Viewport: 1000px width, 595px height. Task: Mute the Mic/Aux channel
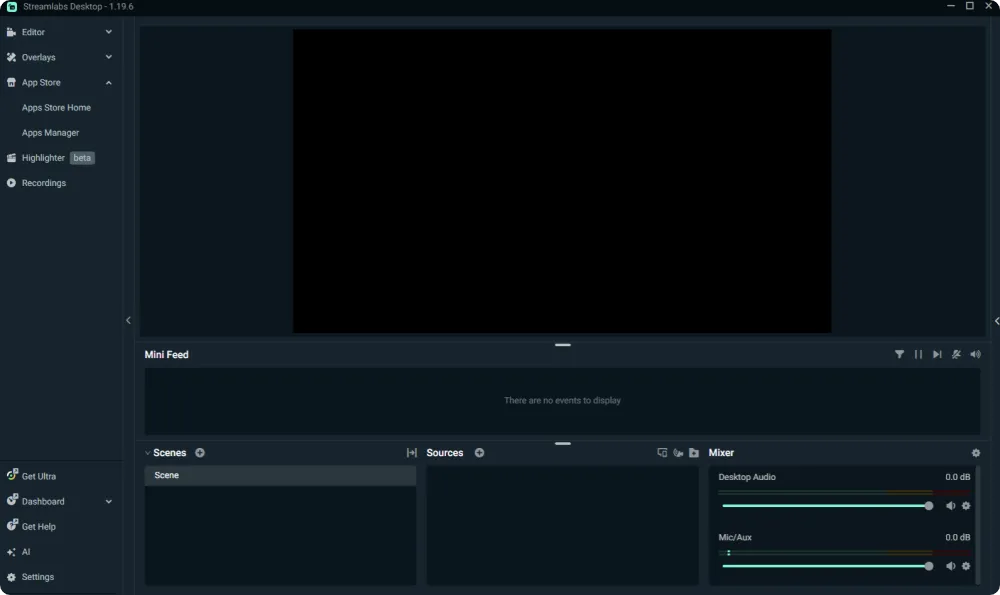click(x=950, y=566)
